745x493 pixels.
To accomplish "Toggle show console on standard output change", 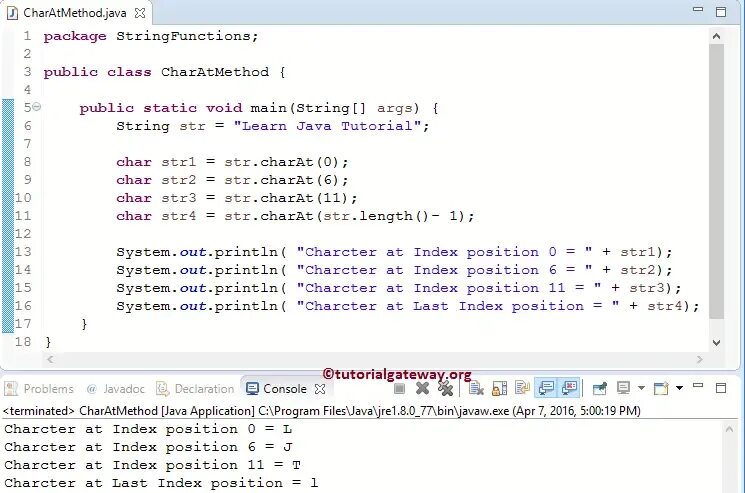I will pyautogui.click(x=546, y=388).
